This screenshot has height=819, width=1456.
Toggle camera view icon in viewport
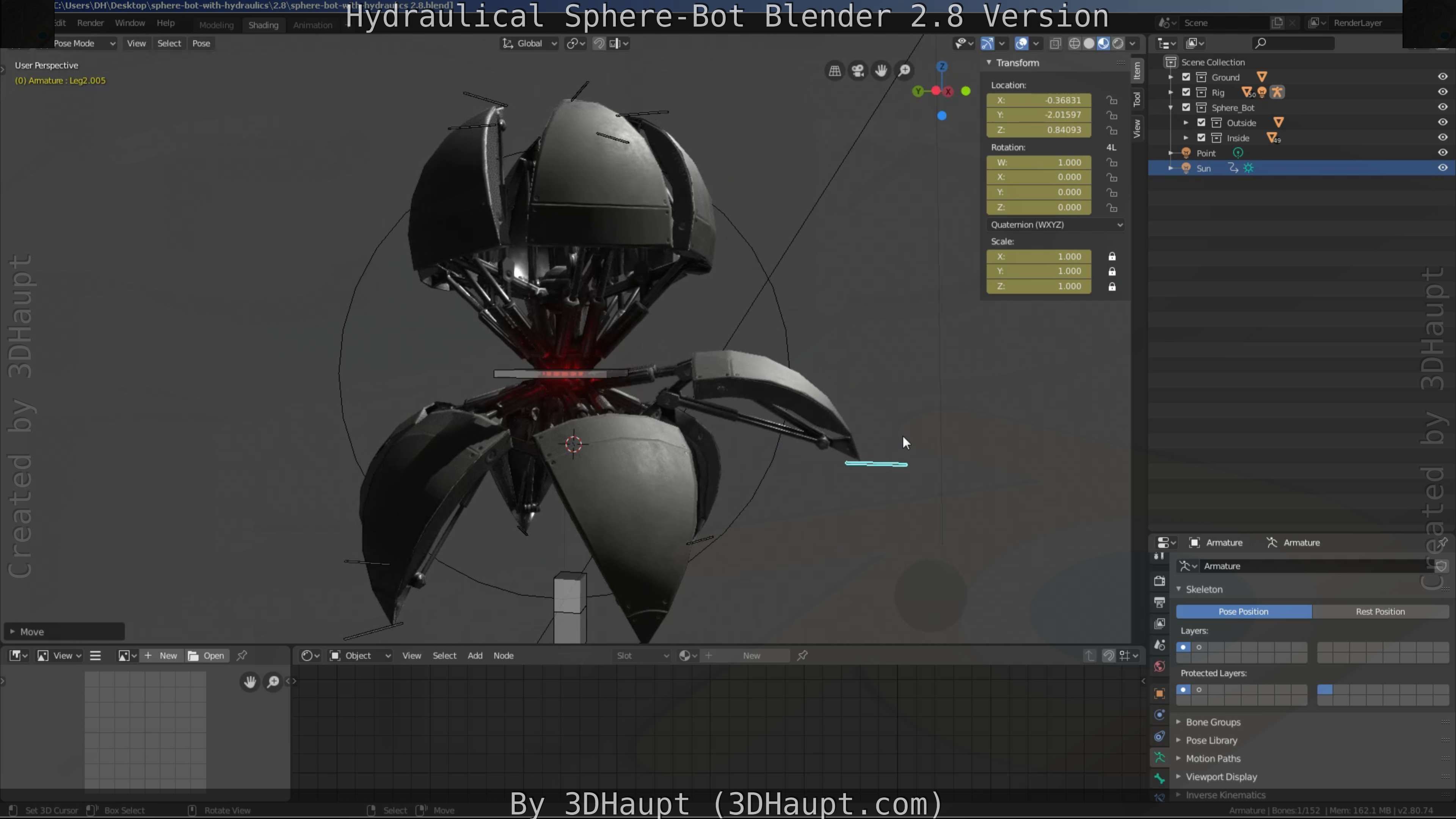[x=857, y=71]
